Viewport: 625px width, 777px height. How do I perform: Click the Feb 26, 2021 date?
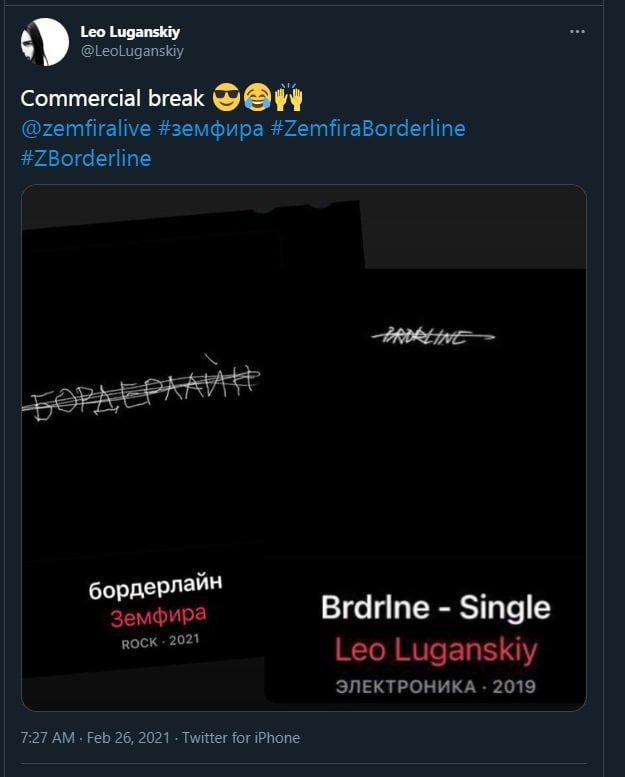pos(128,738)
